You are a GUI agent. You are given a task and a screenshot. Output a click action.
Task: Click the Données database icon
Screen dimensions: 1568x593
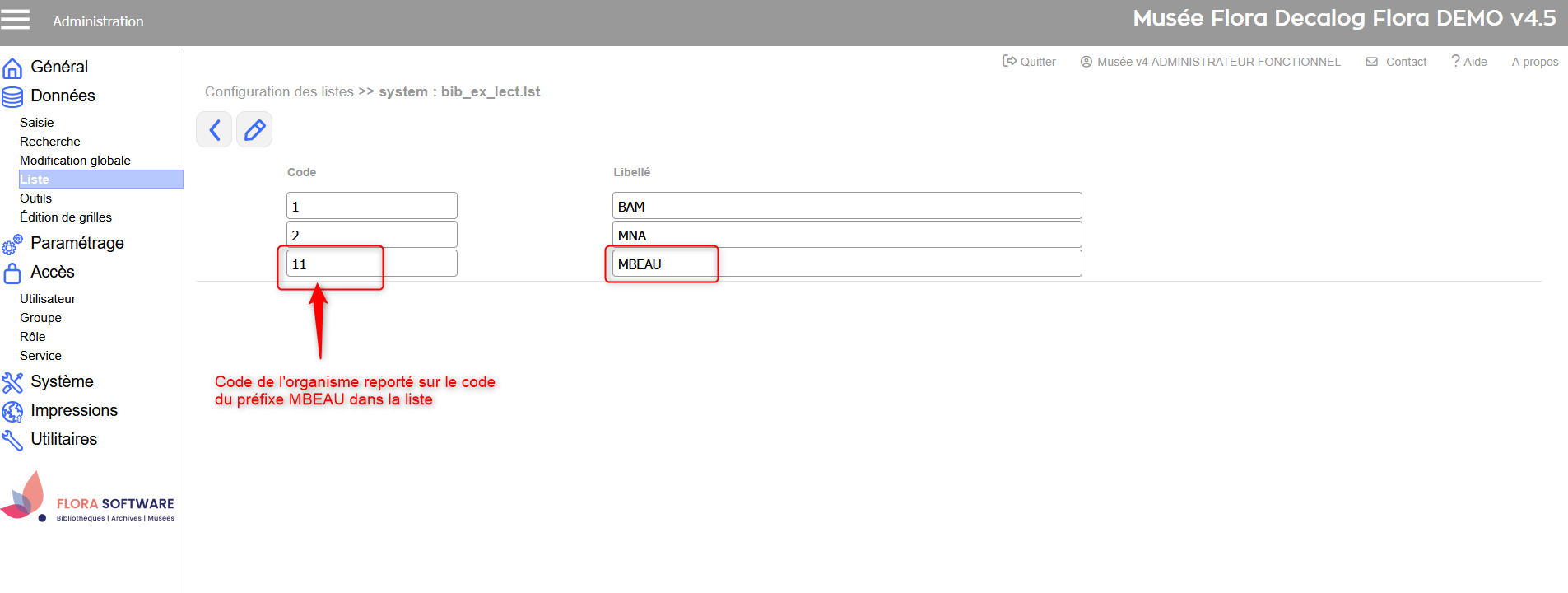[x=12, y=96]
